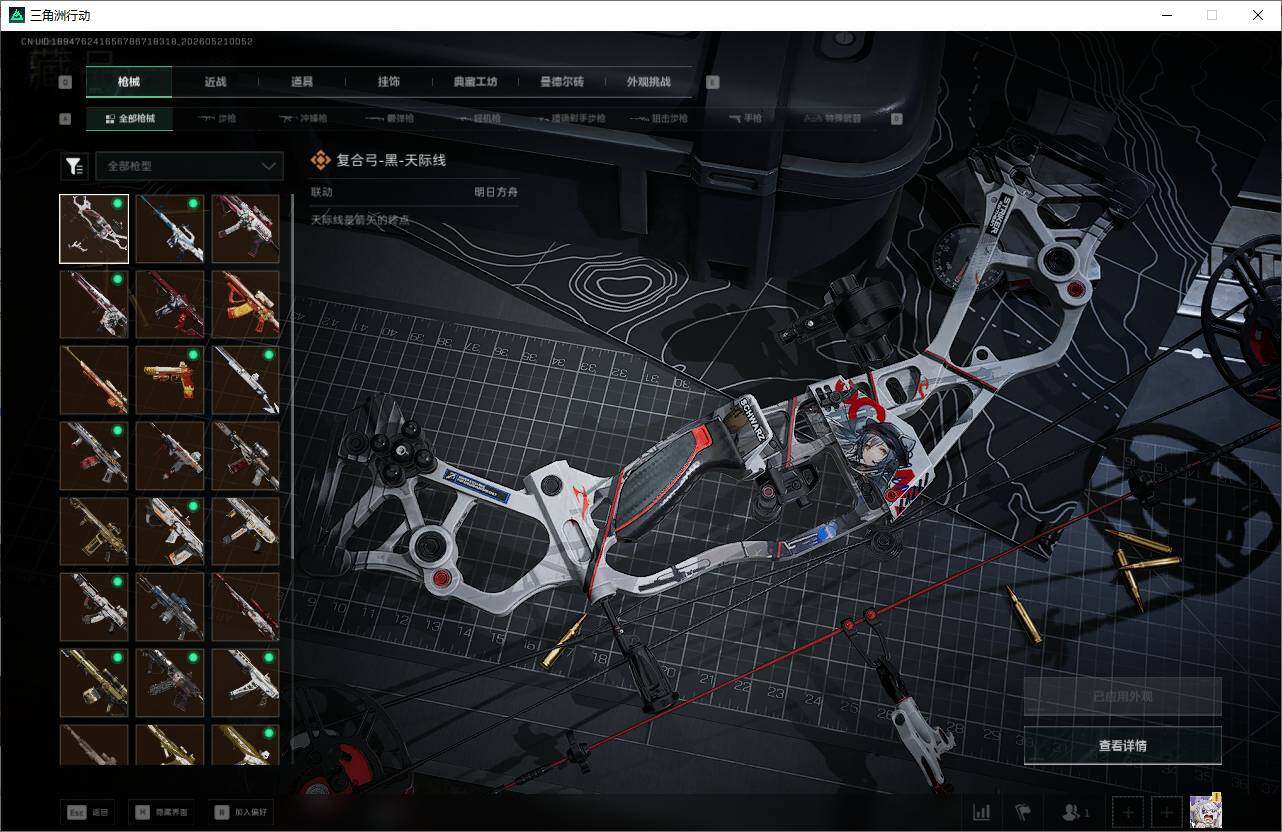This screenshot has width=1282, height=832.
Task: Click the 已启用外观 button
Action: 1123,696
